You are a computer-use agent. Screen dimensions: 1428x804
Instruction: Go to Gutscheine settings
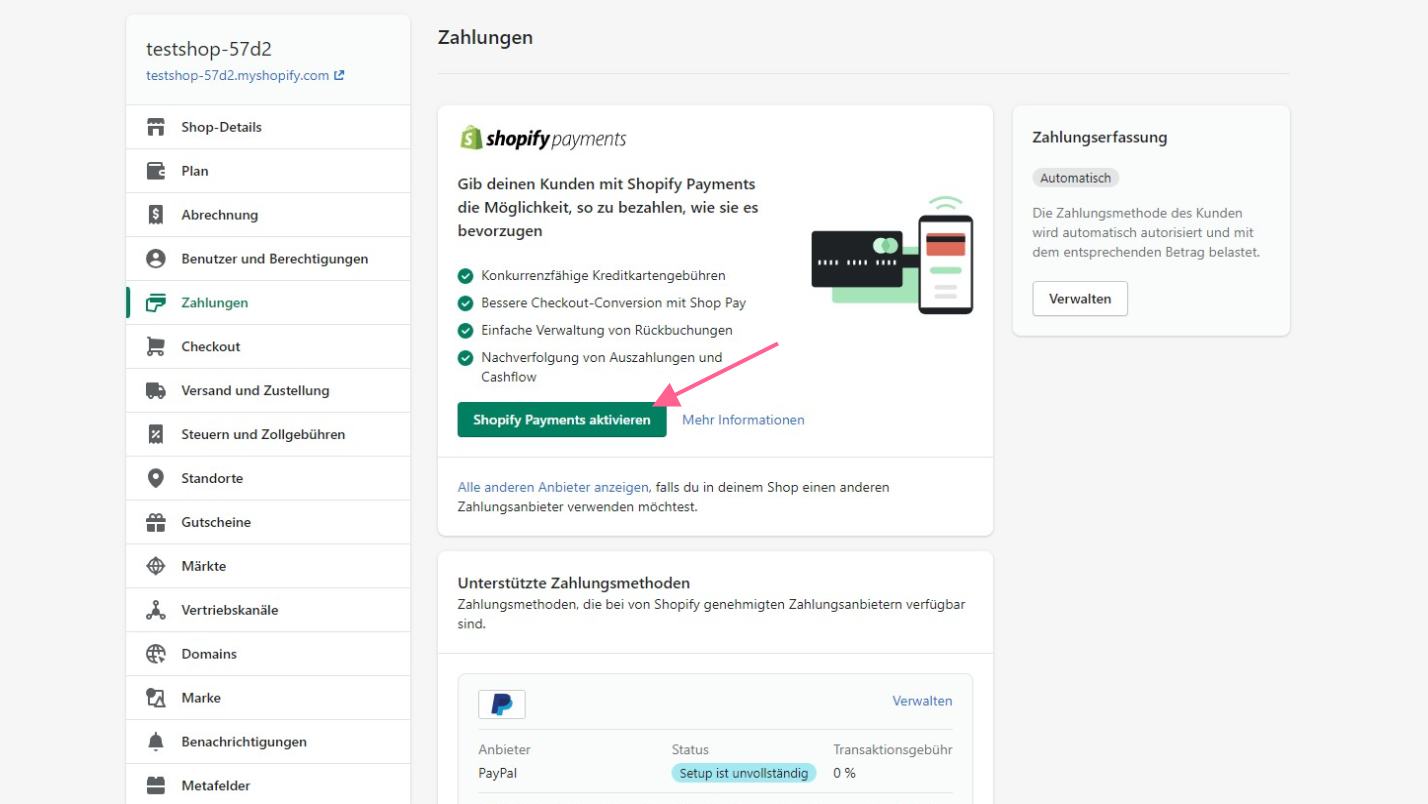[x=268, y=523]
